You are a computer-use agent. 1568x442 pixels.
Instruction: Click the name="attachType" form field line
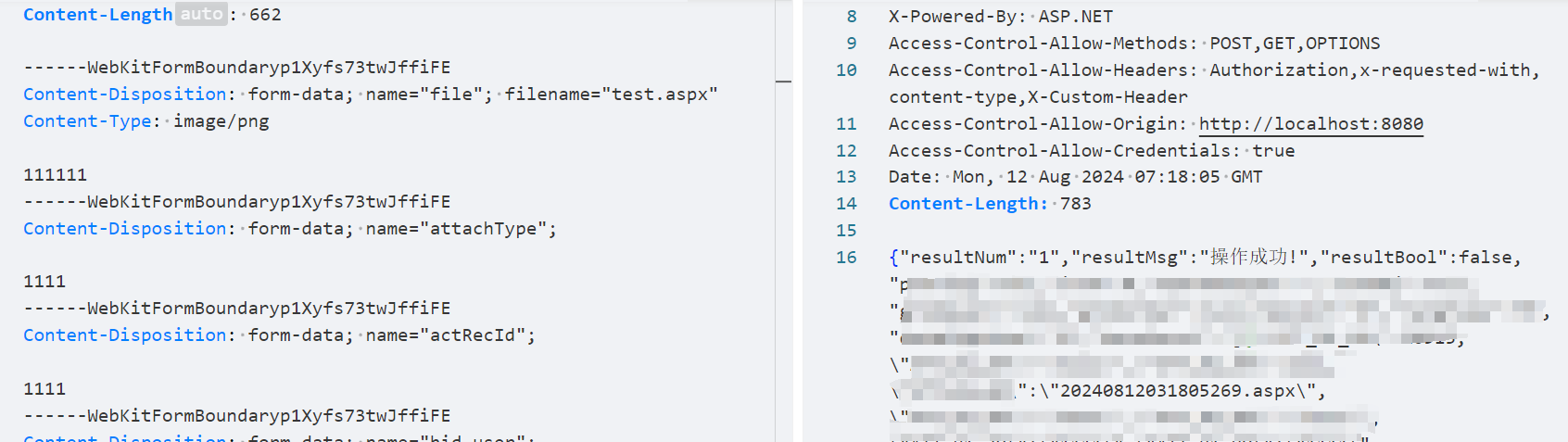point(290,228)
